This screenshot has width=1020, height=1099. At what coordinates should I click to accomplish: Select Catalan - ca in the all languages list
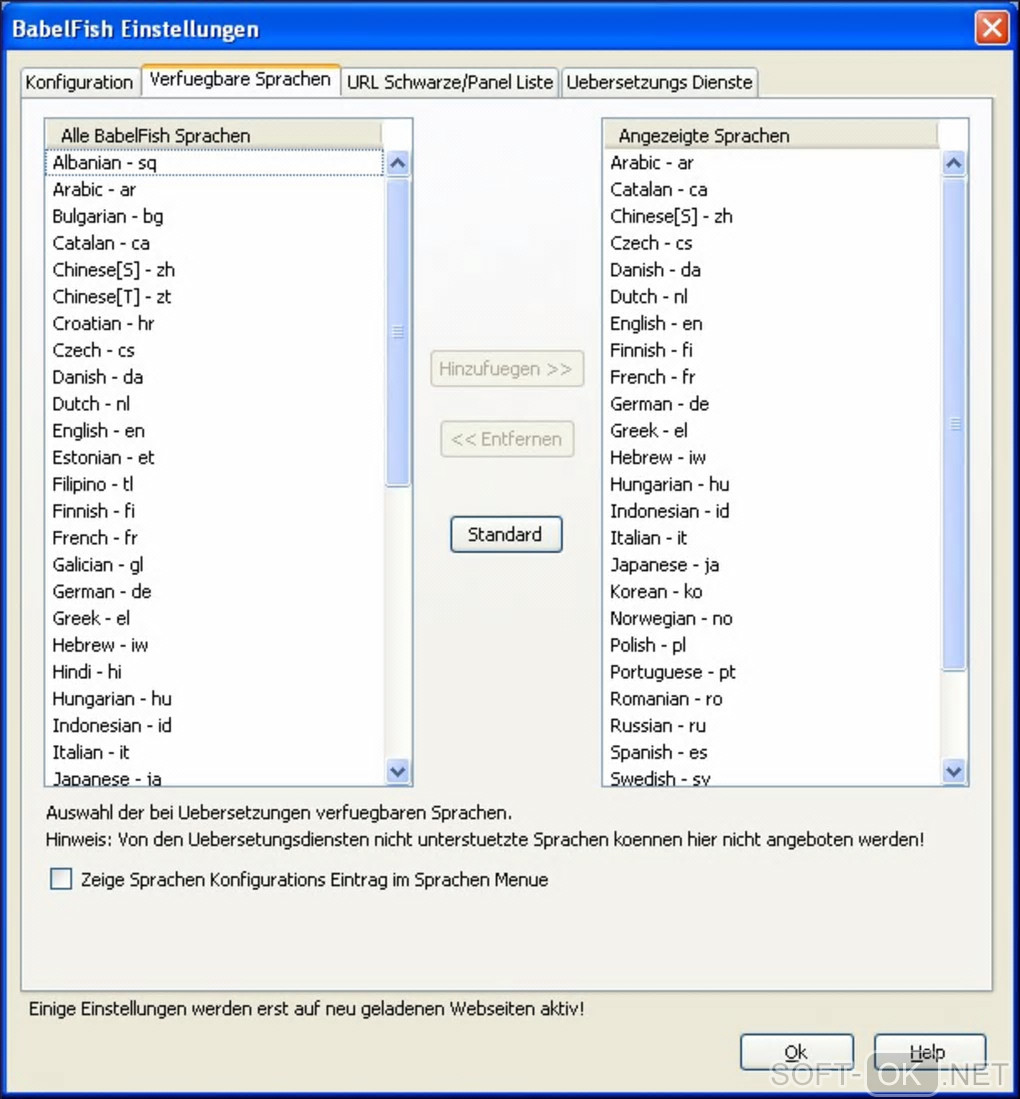[x=215, y=243]
